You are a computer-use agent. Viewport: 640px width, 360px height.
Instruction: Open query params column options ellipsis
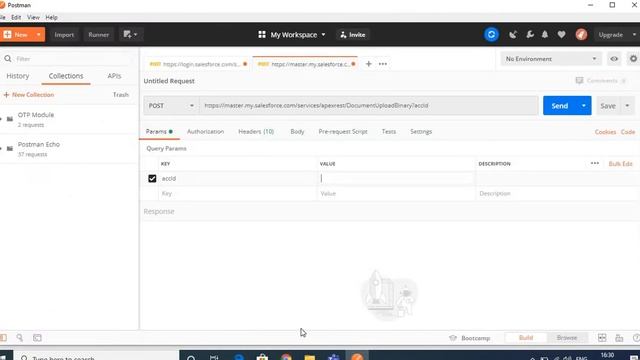click(595, 163)
